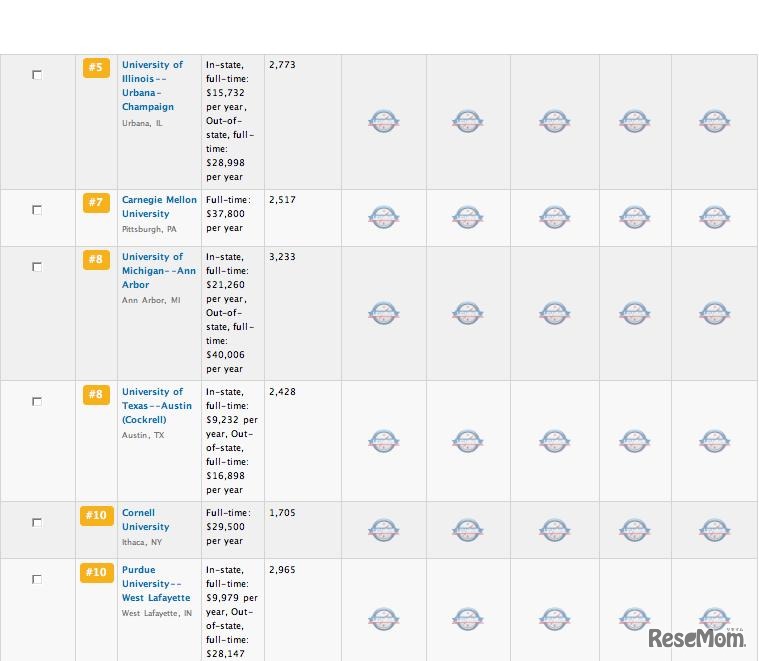The height and width of the screenshot is (661, 759).
Task: Open University of Illinois Urbana-Champaign link
Action: click(152, 86)
